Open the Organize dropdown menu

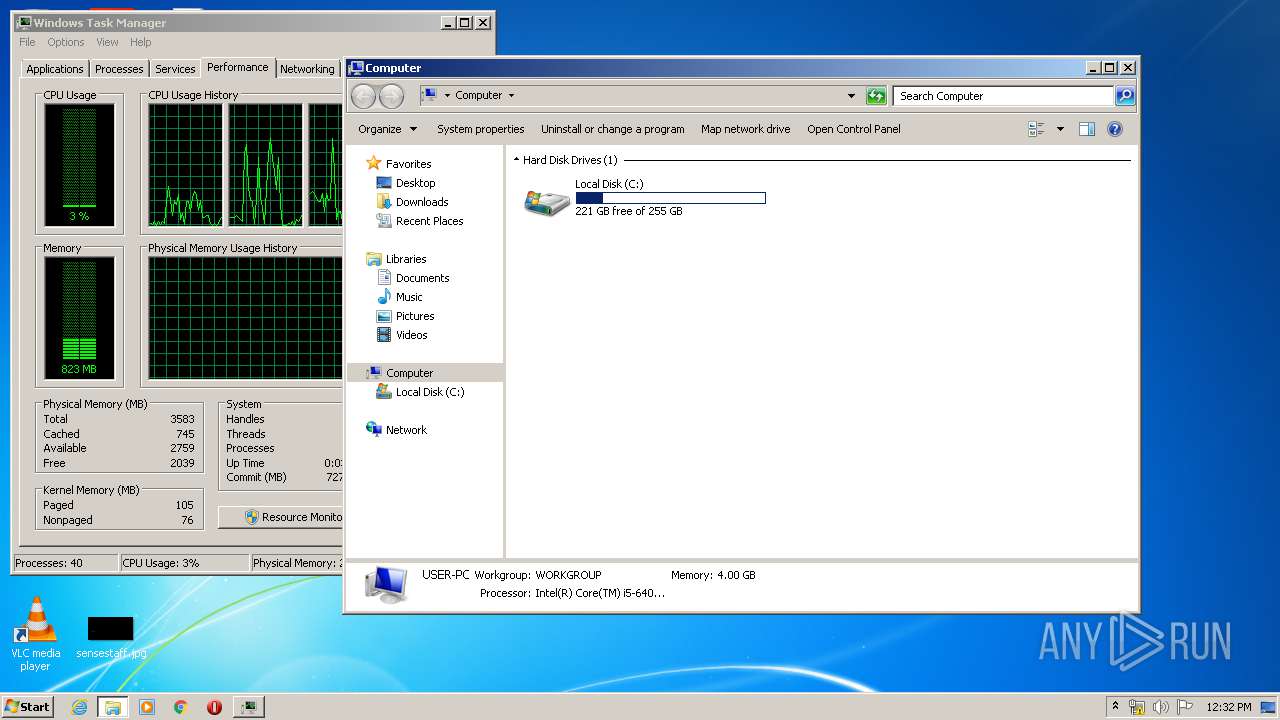pyautogui.click(x=387, y=129)
